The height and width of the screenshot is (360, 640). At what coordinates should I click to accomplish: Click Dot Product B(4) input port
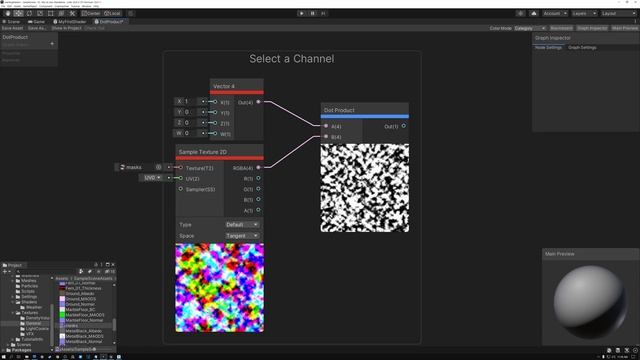(x=326, y=136)
